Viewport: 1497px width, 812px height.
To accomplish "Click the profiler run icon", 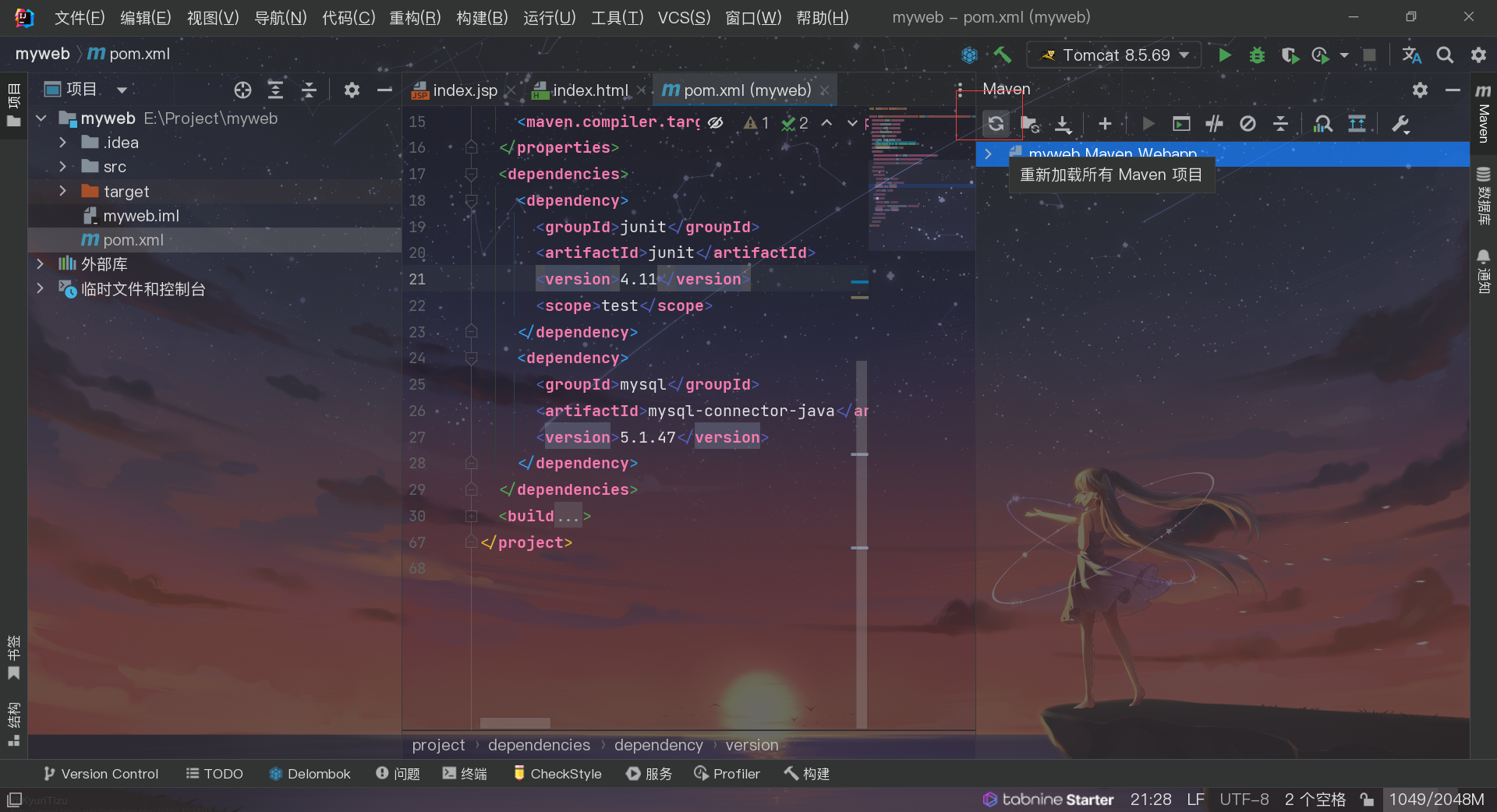I will (x=1320, y=55).
